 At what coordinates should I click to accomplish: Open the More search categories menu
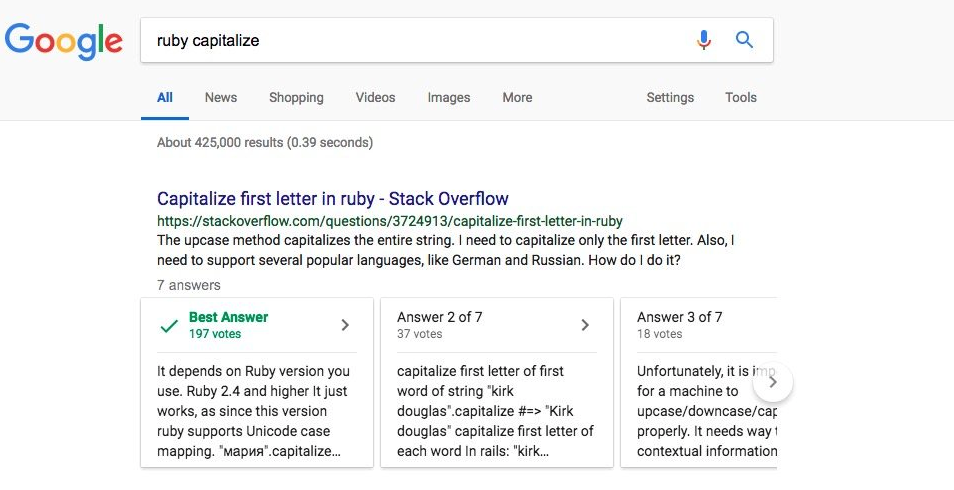click(x=517, y=97)
